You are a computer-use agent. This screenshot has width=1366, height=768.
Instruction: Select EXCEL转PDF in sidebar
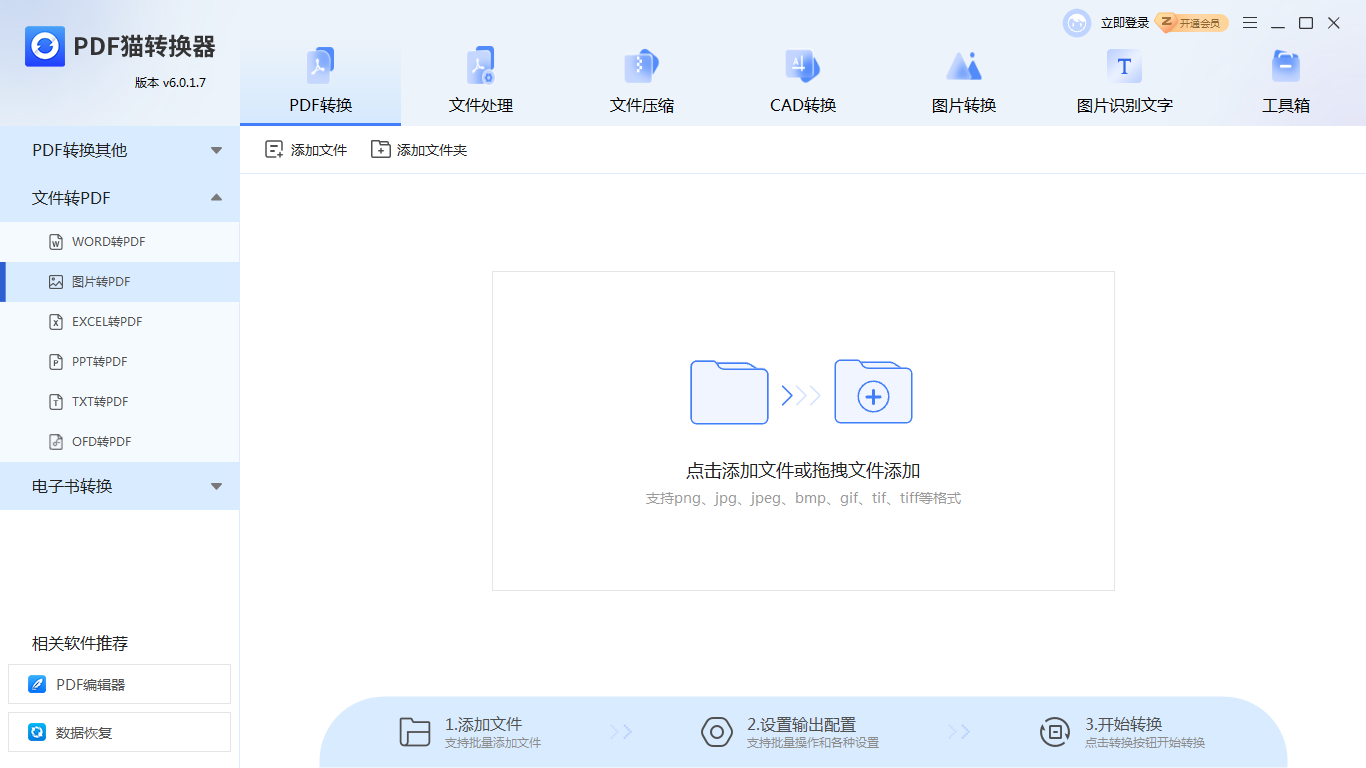coord(120,322)
